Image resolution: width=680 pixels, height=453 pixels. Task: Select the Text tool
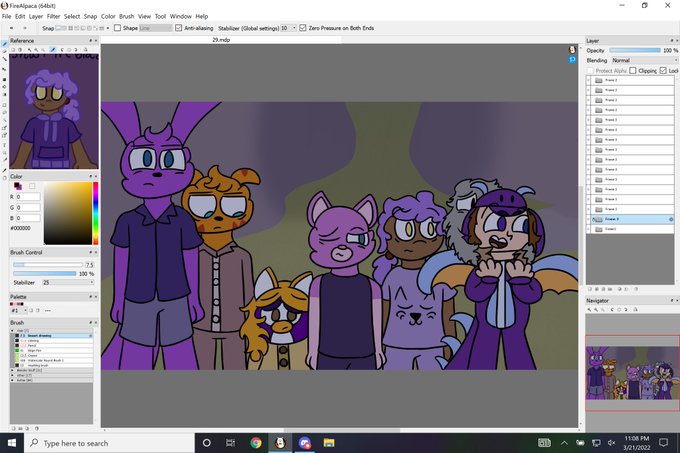click(4, 145)
